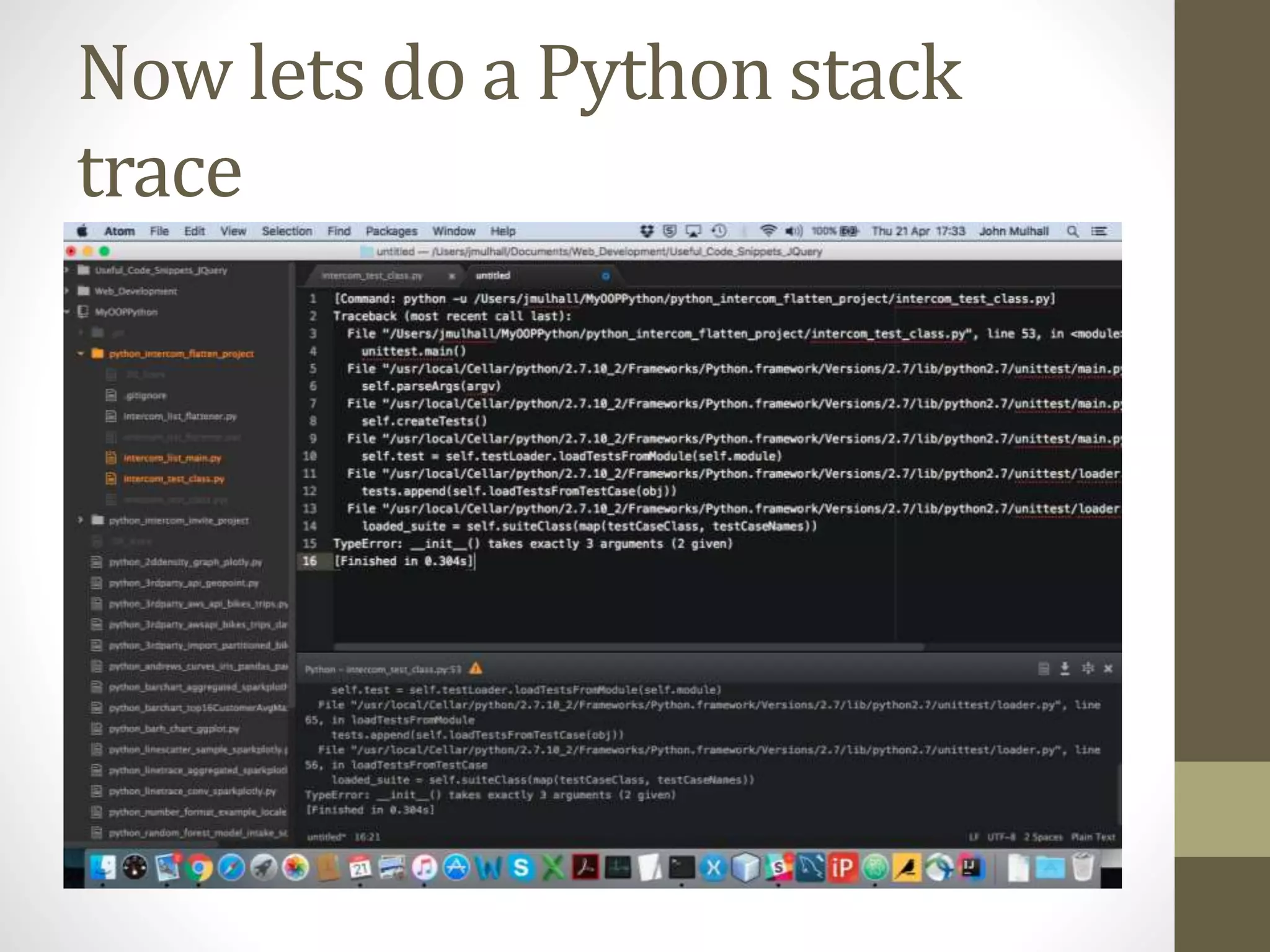Close the intercom_test_class.py tab

tap(452, 276)
